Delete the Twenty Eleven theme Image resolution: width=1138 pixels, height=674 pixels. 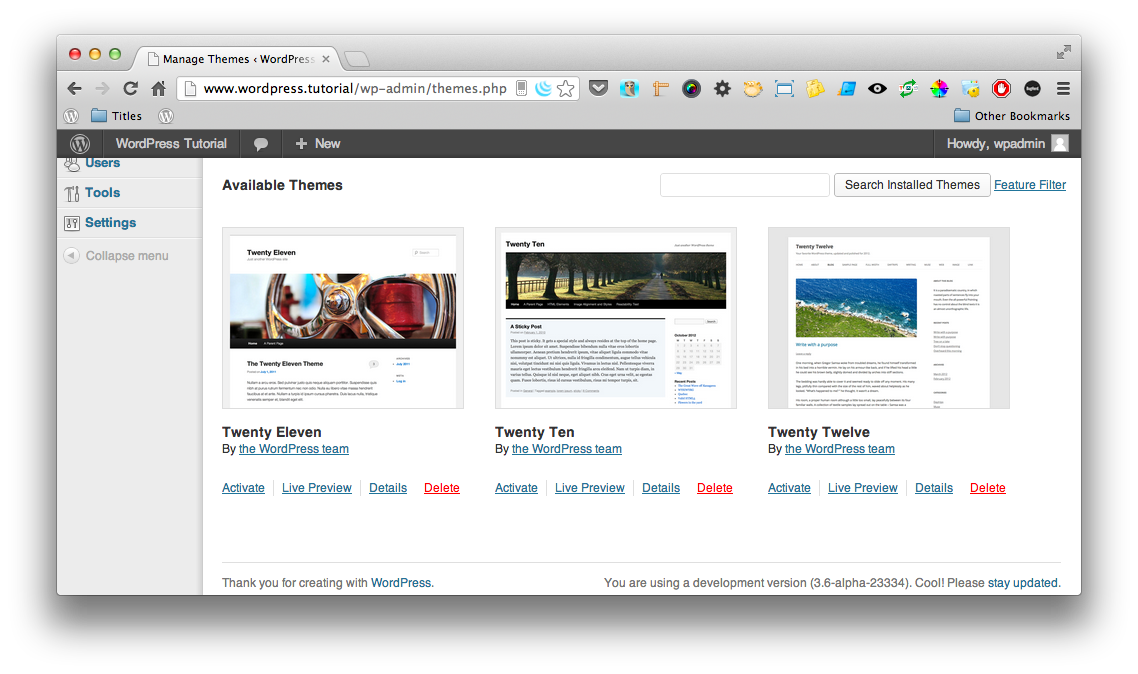441,488
